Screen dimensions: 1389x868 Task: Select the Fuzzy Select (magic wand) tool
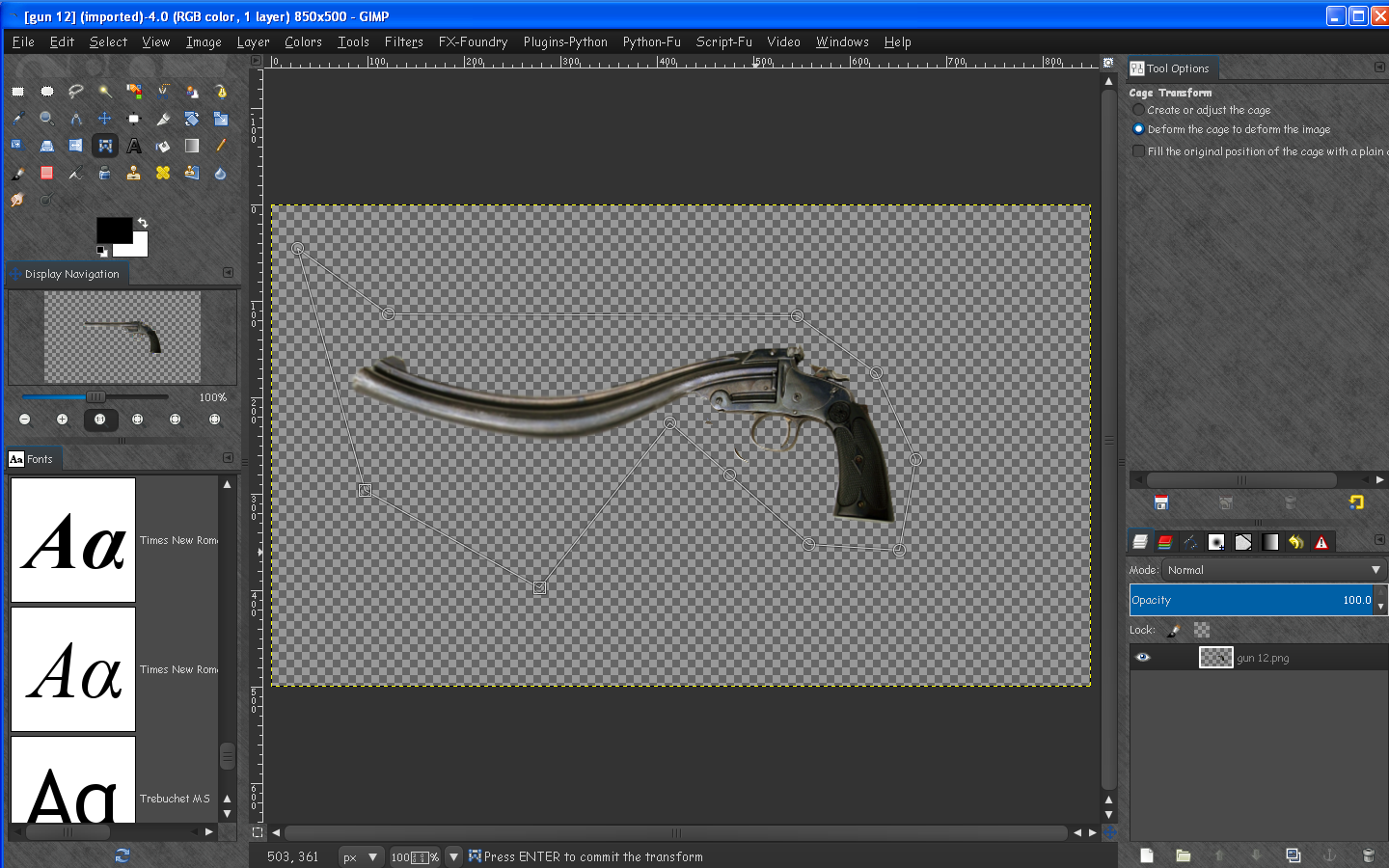tap(104, 92)
